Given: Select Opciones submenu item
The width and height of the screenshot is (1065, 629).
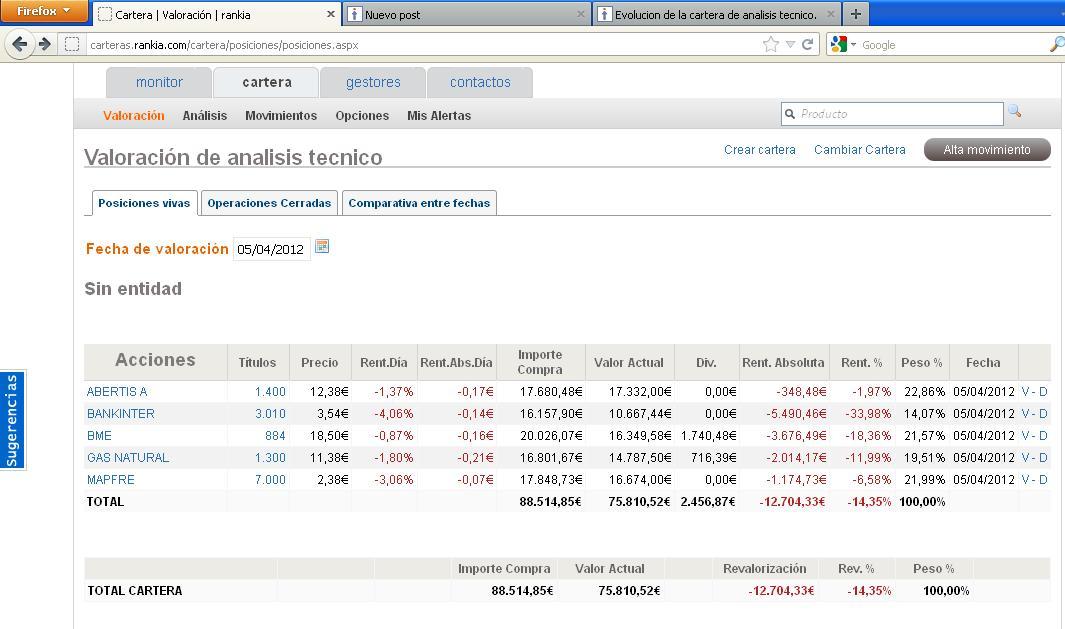Looking at the screenshot, I should coord(362,115).
